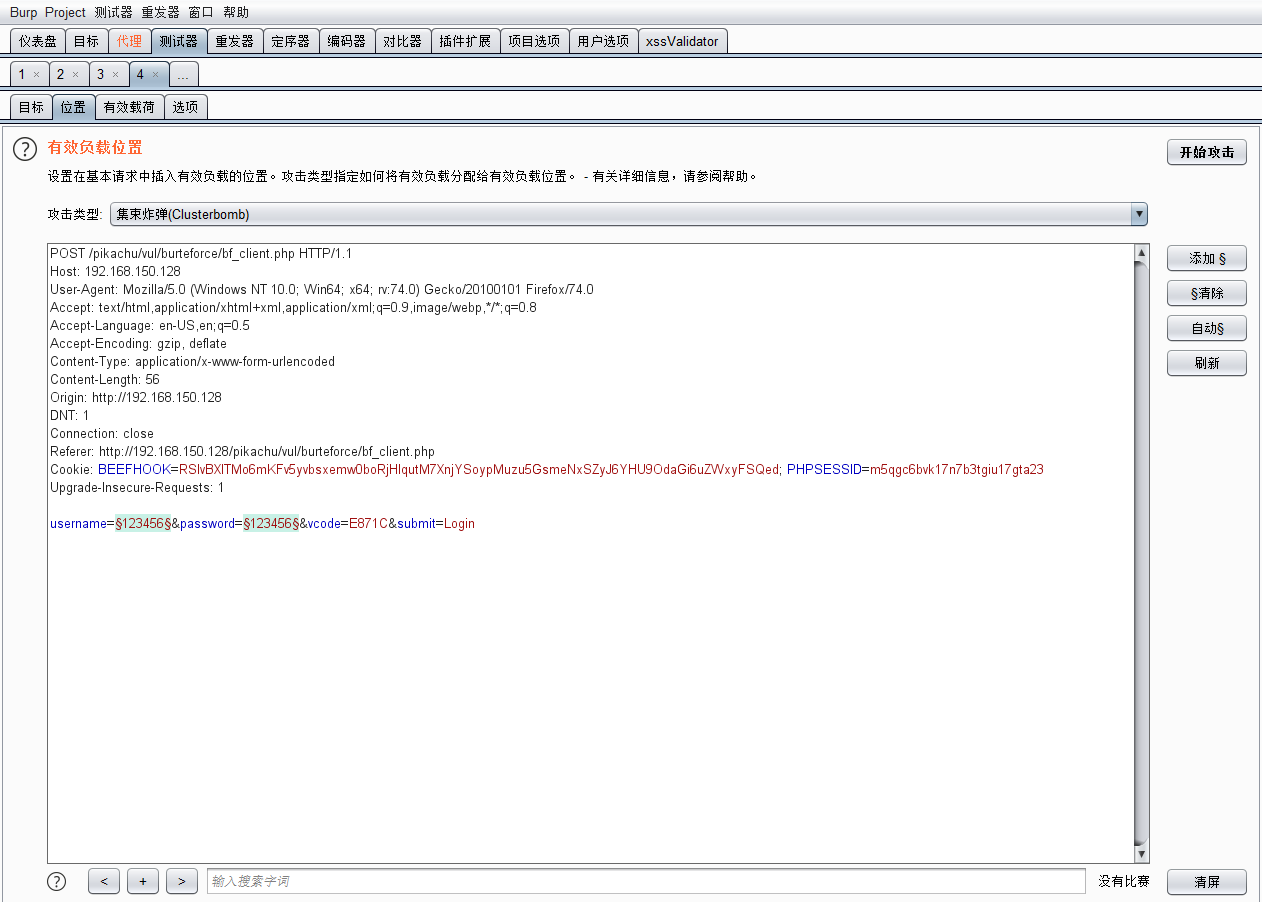Switch to the top-level 目标 tab
Image resolution: width=1262 pixels, height=902 pixels.
[86, 41]
